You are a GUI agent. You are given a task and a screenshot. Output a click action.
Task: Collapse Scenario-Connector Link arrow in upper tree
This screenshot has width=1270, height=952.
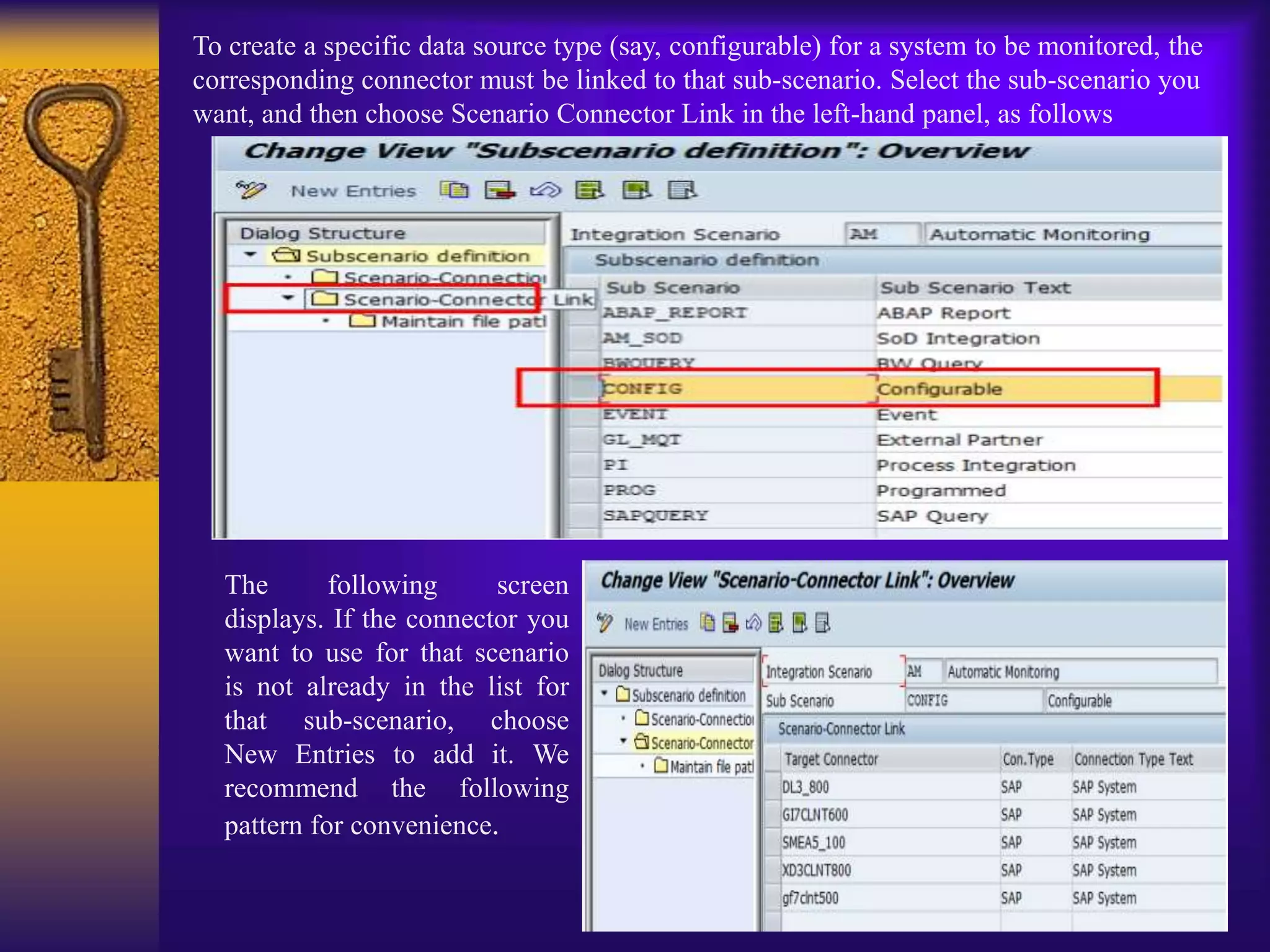pos(287,298)
